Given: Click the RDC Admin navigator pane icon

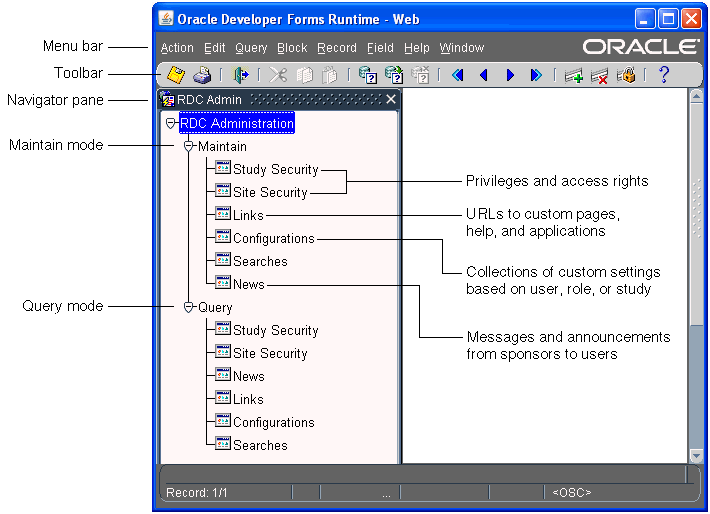Looking at the screenshot, I should [168, 99].
